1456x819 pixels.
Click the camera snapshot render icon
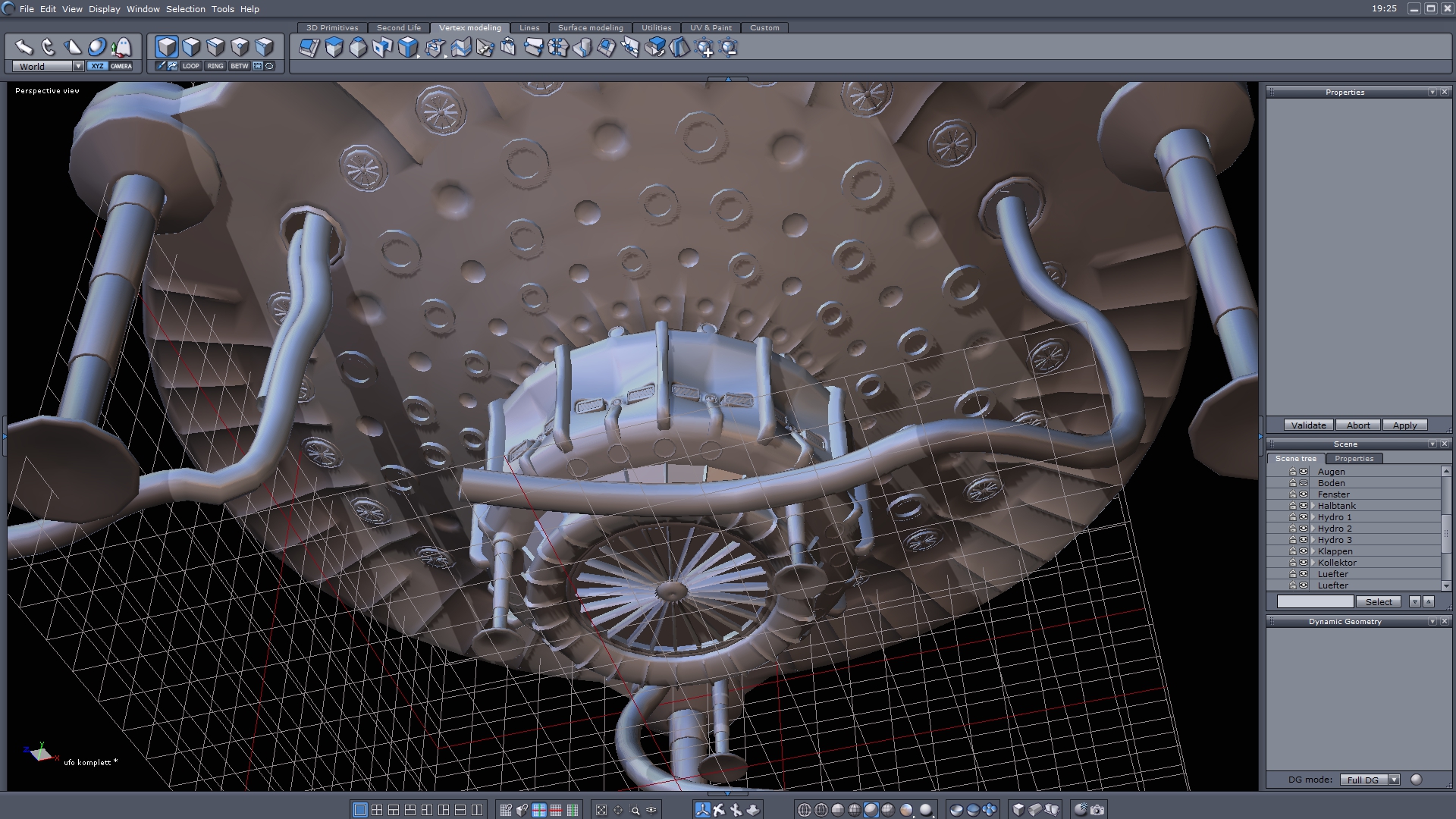(x=1097, y=810)
